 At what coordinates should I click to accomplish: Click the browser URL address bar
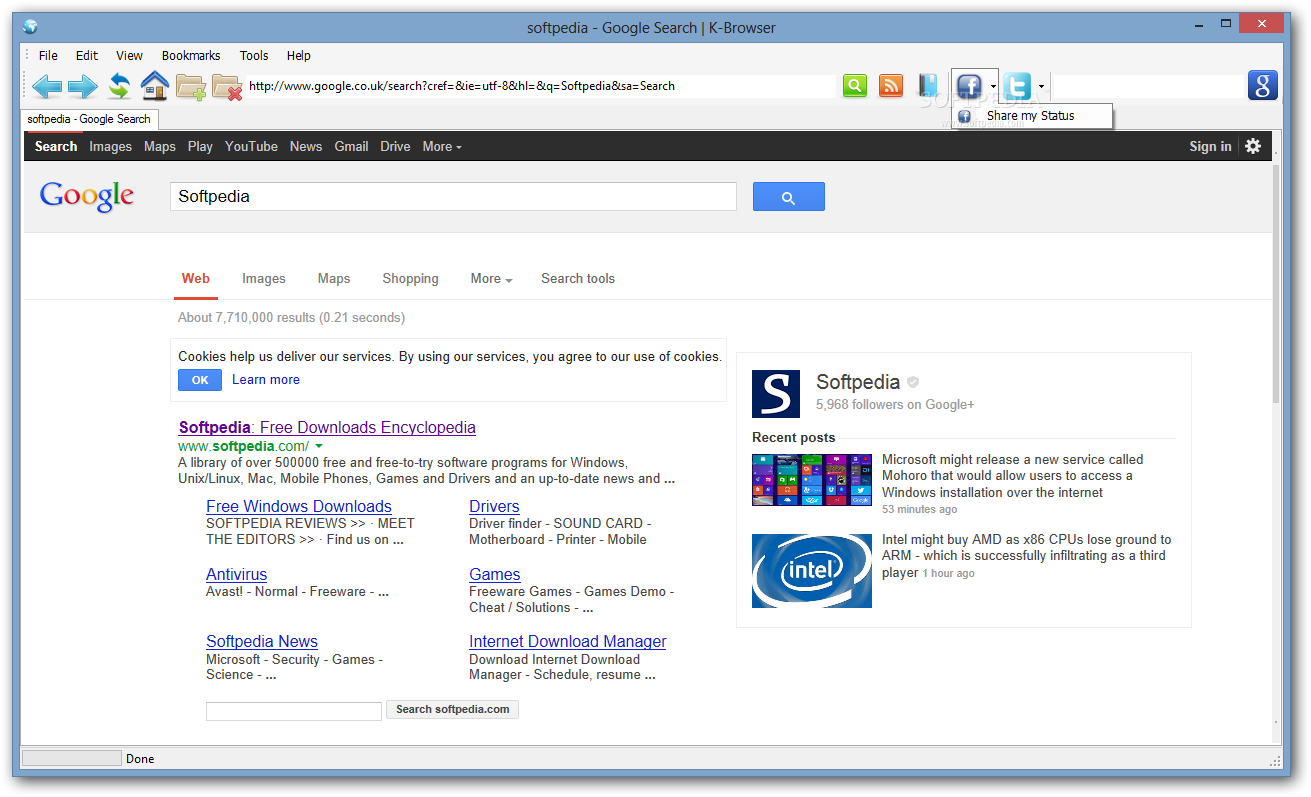[540, 86]
